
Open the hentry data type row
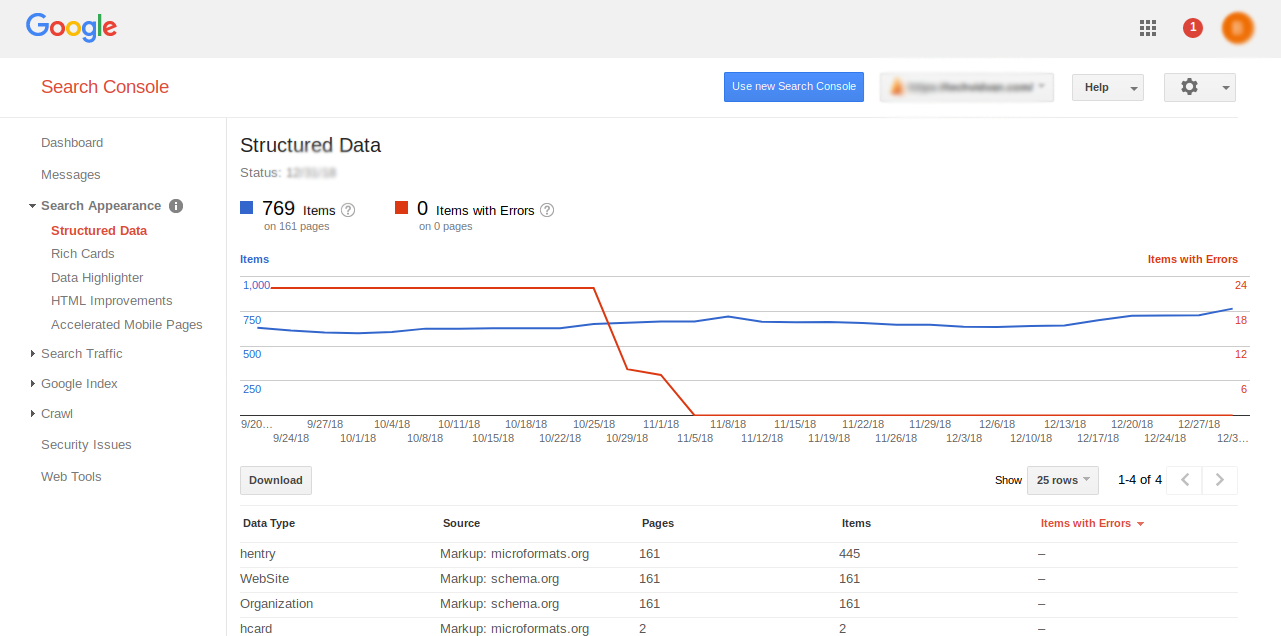pyautogui.click(x=256, y=554)
